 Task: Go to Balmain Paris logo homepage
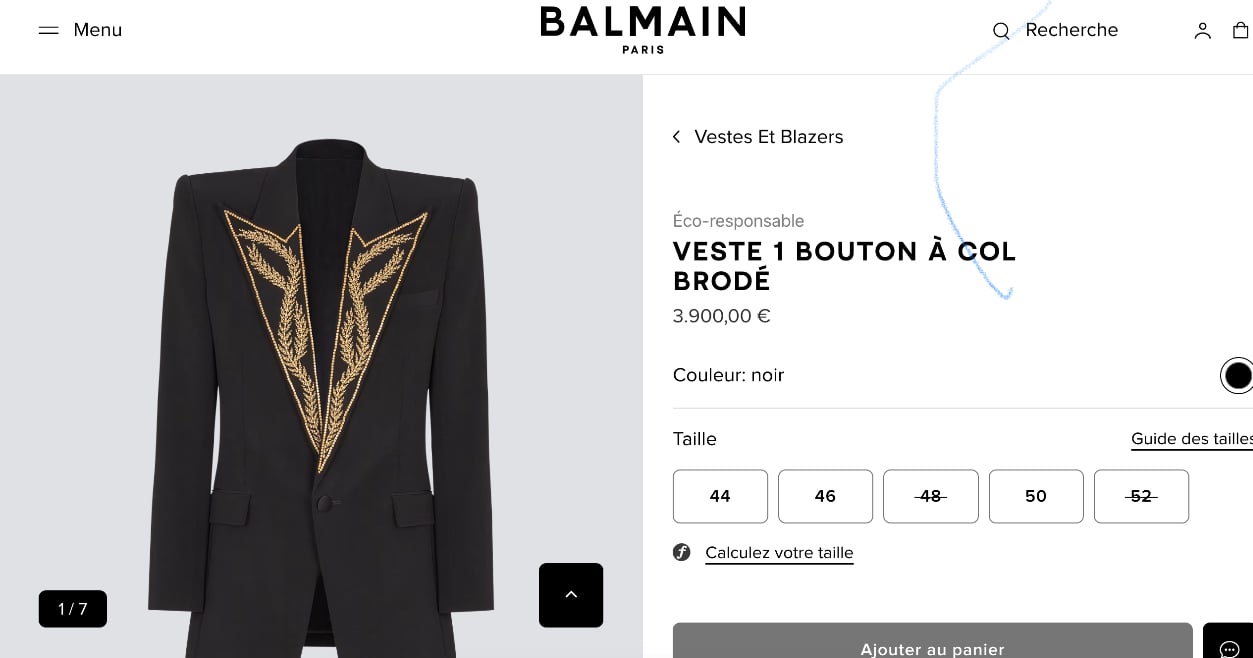643,29
